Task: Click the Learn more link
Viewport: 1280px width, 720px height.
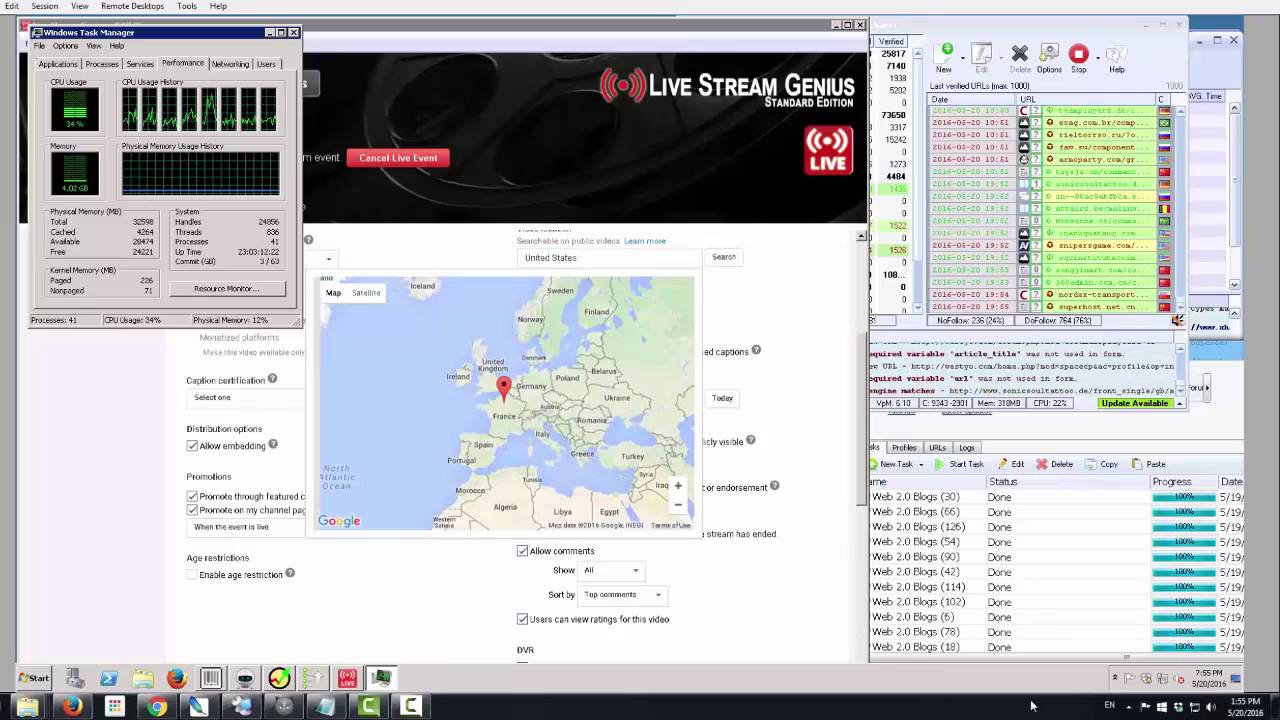Action: [645, 241]
